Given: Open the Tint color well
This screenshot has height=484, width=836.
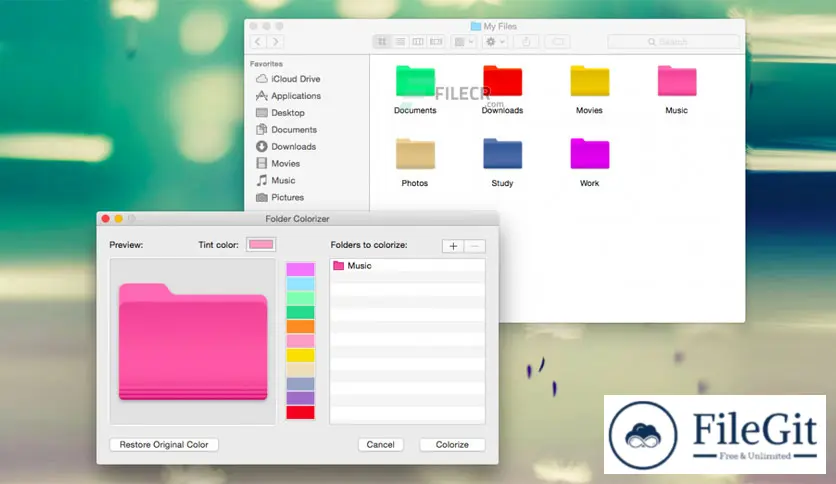Looking at the screenshot, I should tap(261, 245).
